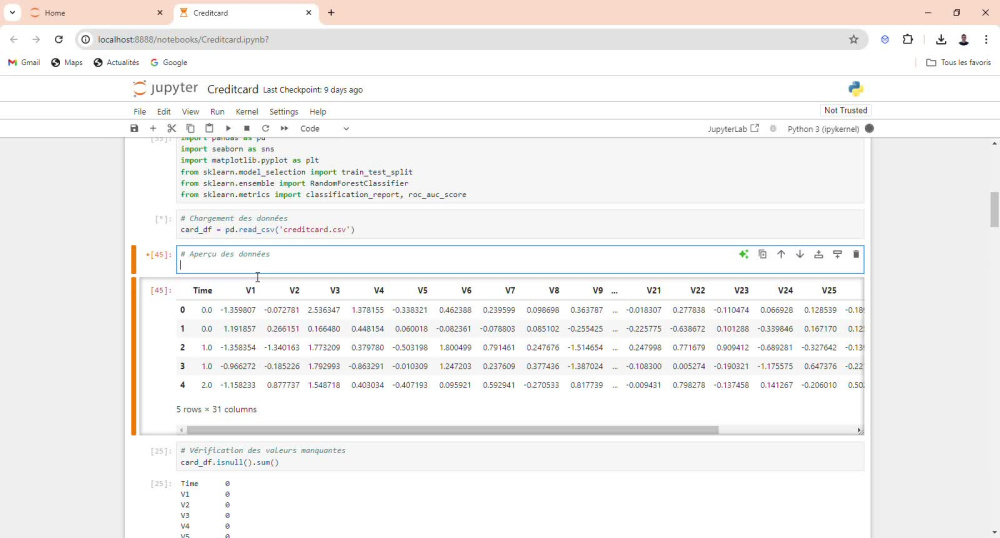This screenshot has height=538, width=1000.
Task: Open the browser downloads icon
Action: pos(941,40)
